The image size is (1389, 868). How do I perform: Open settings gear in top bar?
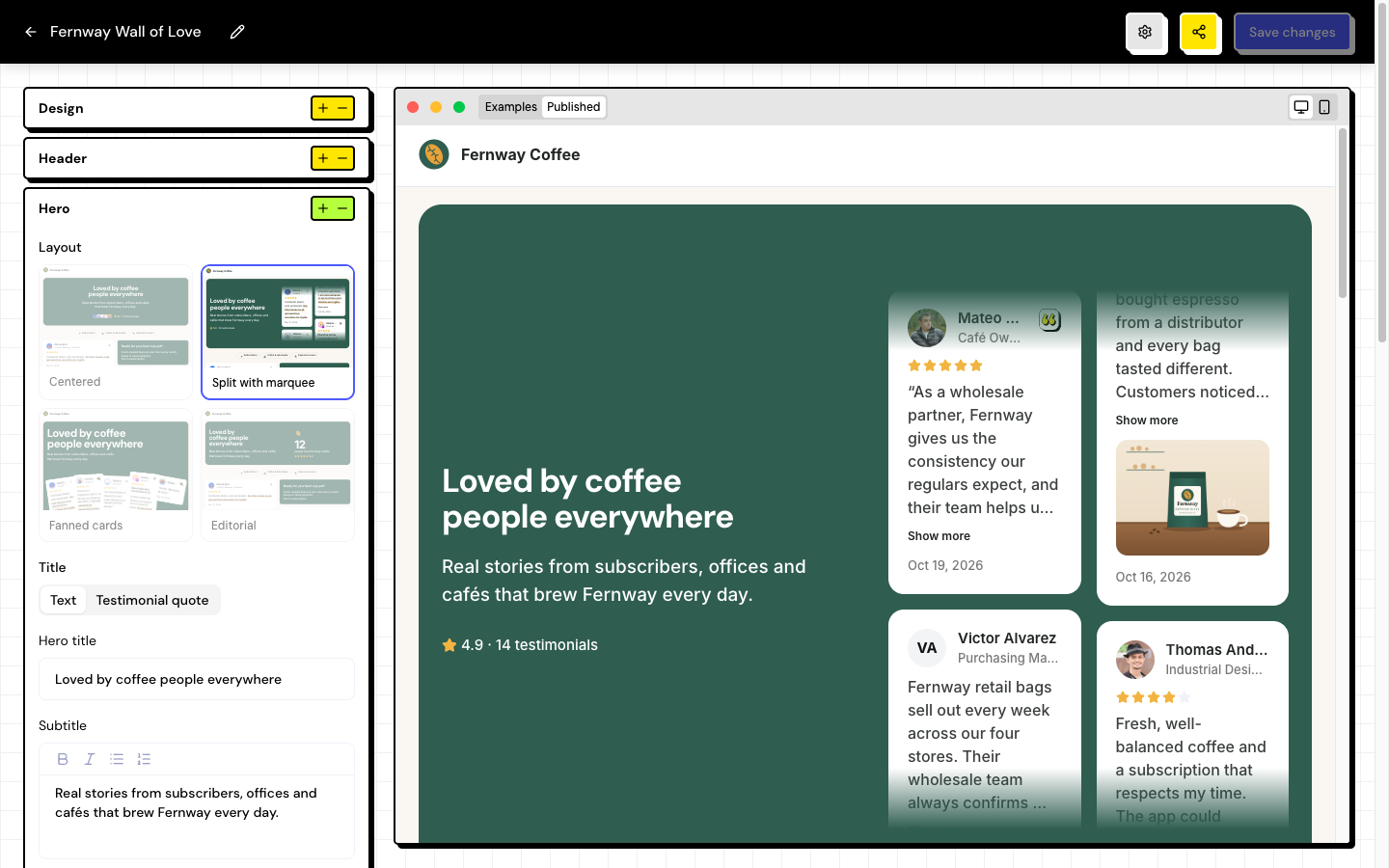(1145, 32)
